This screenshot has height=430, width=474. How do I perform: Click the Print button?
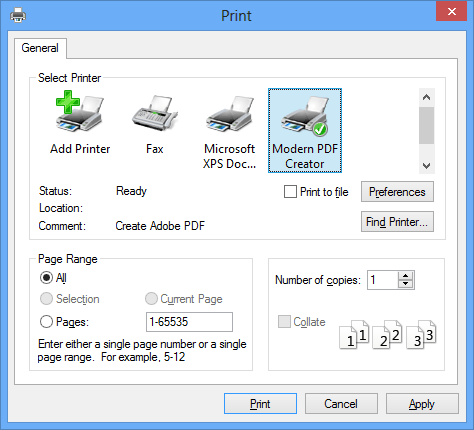coord(260,404)
